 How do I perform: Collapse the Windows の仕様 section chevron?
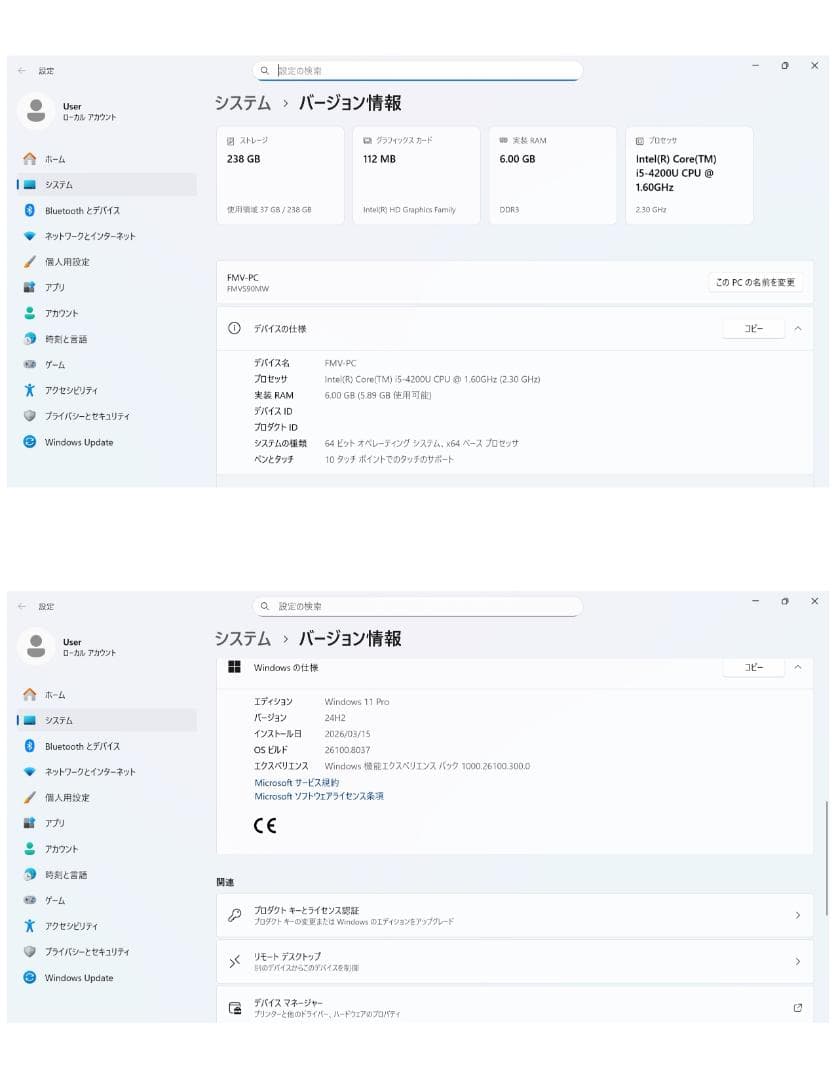tap(798, 667)
